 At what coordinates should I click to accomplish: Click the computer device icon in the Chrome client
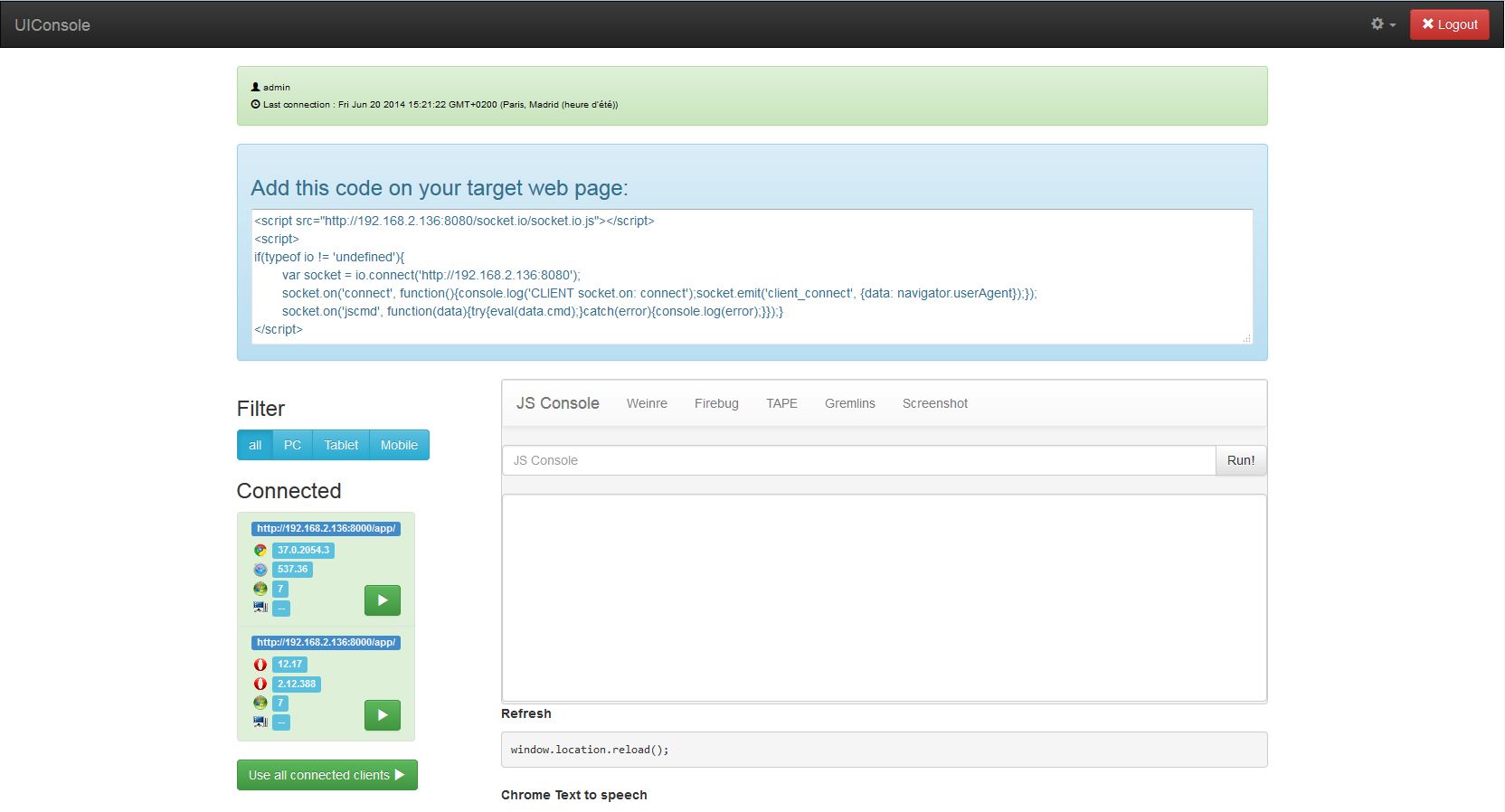click(x=260, y=608)
